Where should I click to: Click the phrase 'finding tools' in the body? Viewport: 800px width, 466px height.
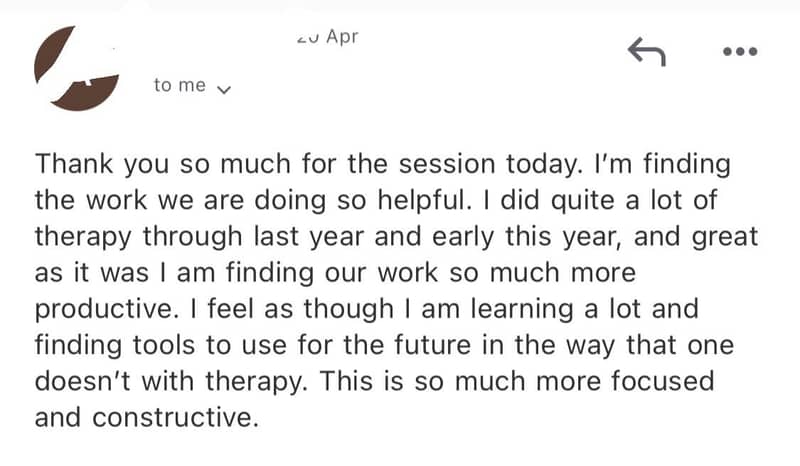[115, 345]
